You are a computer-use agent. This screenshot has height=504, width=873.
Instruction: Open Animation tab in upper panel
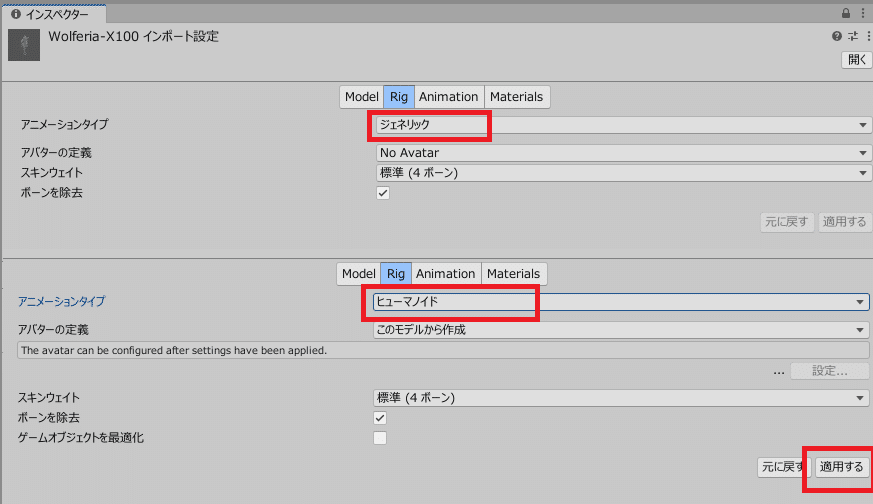448,97
